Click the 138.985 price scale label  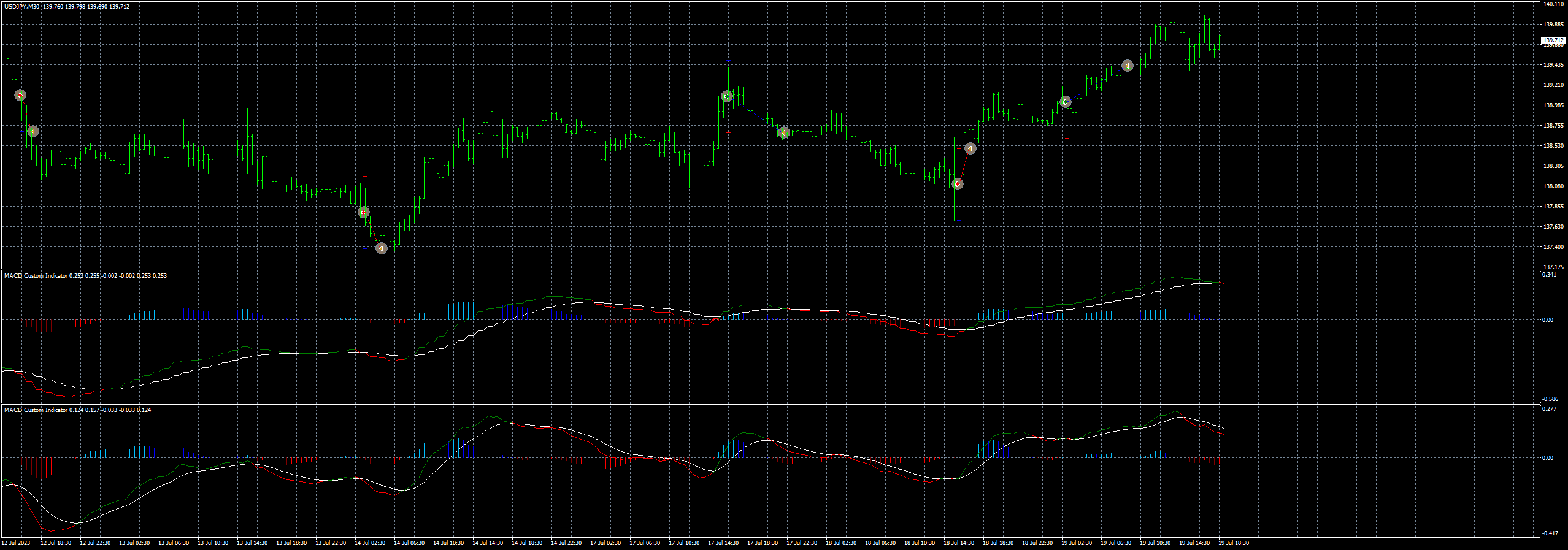(x=1553, y=105)
